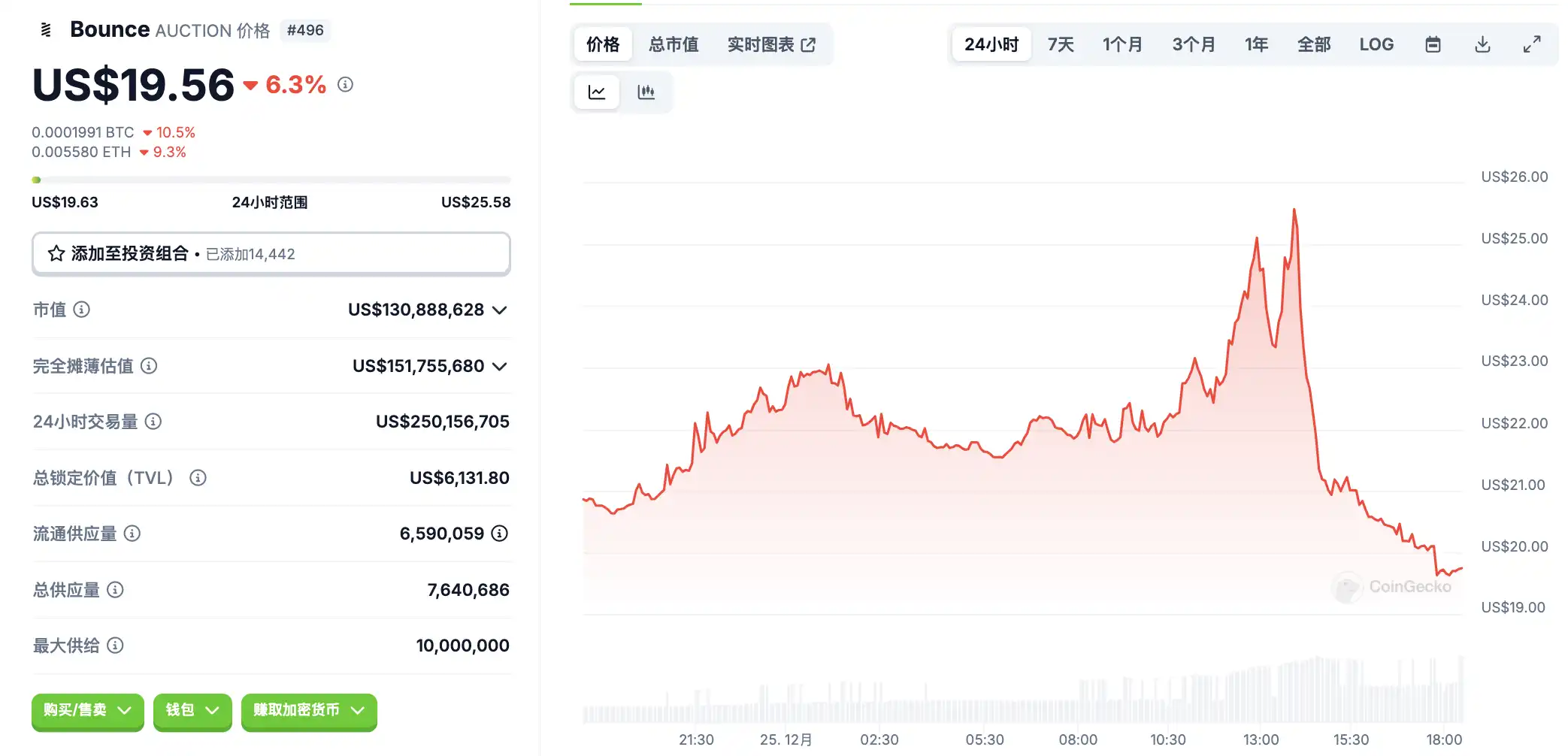Viewport: 1568px width, 756px height.
Task: Switch to the 总市值 tab
Action: pyautogui.click(x=674, y=44)
